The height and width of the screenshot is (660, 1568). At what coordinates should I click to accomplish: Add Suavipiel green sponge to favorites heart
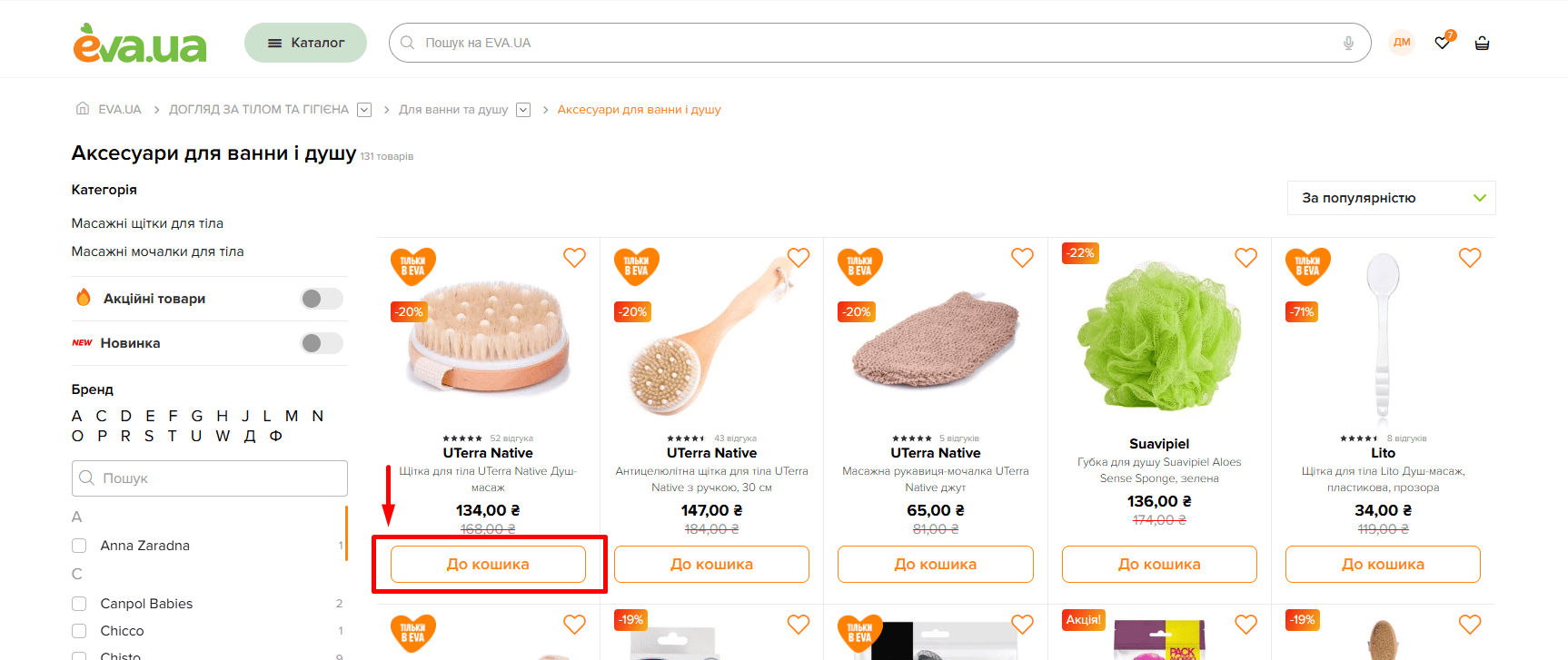click(1245, 258)
